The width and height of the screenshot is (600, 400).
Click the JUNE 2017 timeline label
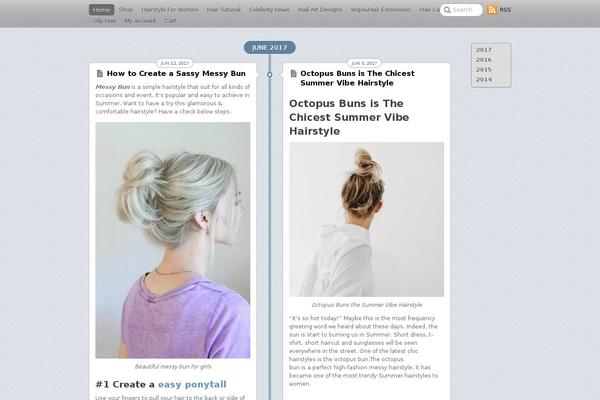pos(270,47)
